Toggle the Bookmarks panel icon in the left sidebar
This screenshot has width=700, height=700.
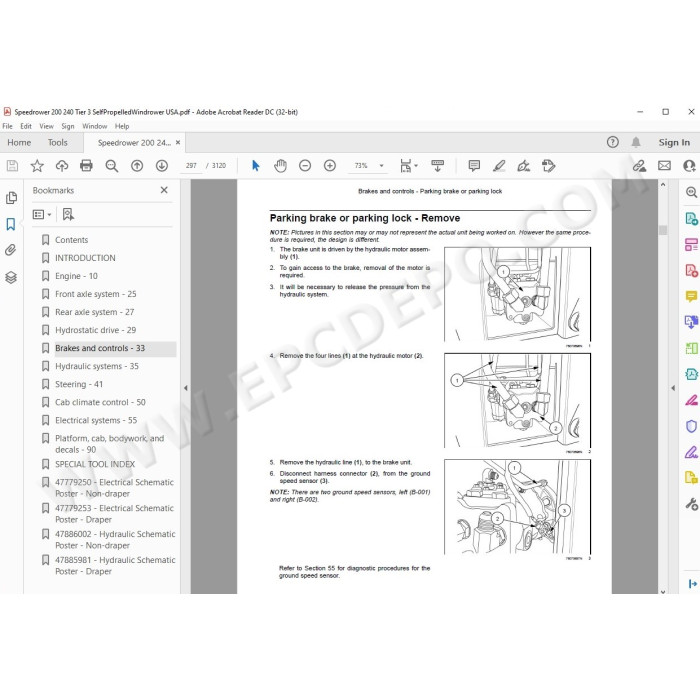point(11,224)
